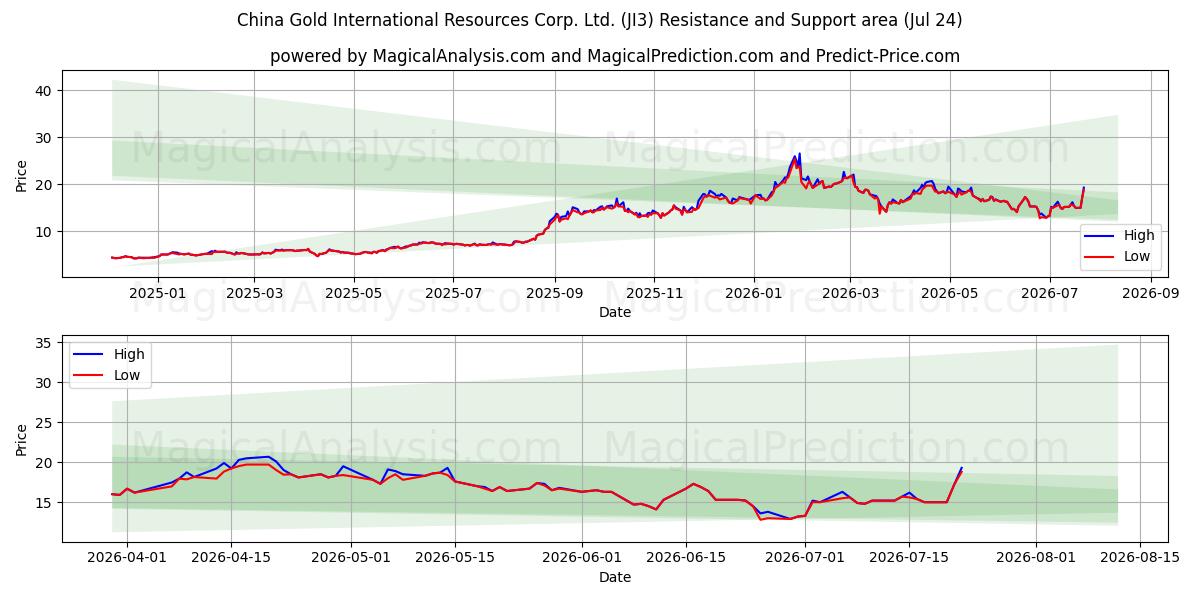This screenshot has width=1200, height=600.
Task: Select the 2026-08-15 tick label
Action: (1141, 558)
